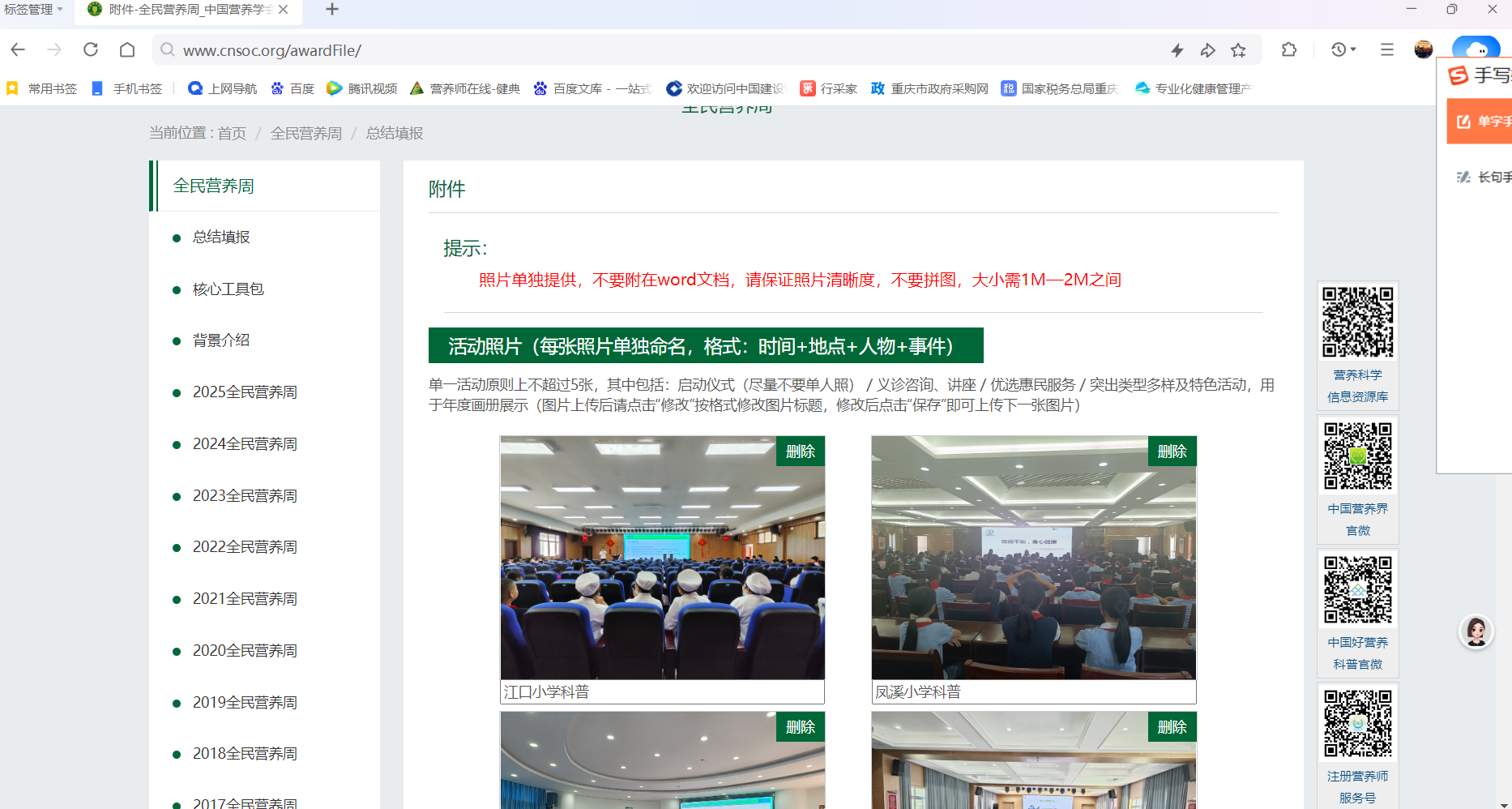
Task: Edit the 凤溪小学科普 caption field
Action: pos(1033,691)
